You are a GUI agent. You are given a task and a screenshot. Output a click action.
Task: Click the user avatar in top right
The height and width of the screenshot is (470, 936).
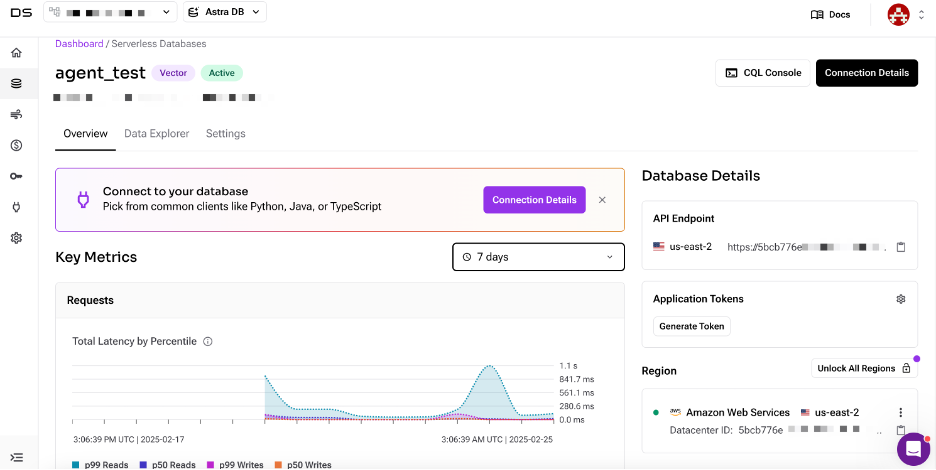898,14
